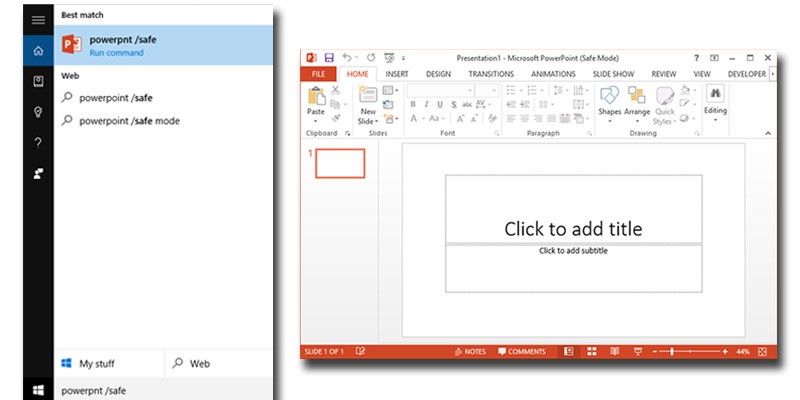Click the Align Left paragraph icon
This screenshot has height=400, width=800.
(511, 118)
